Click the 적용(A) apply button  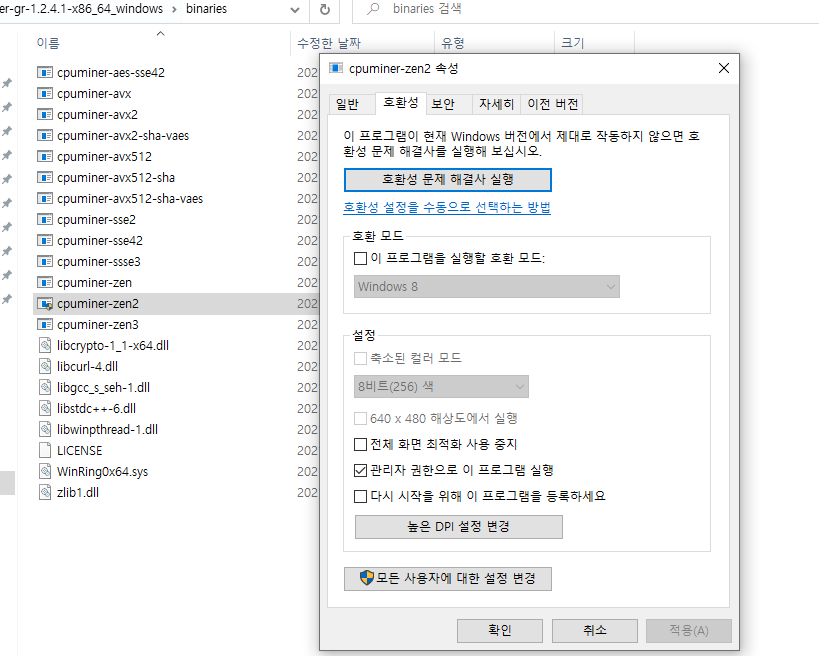point(689,630)
